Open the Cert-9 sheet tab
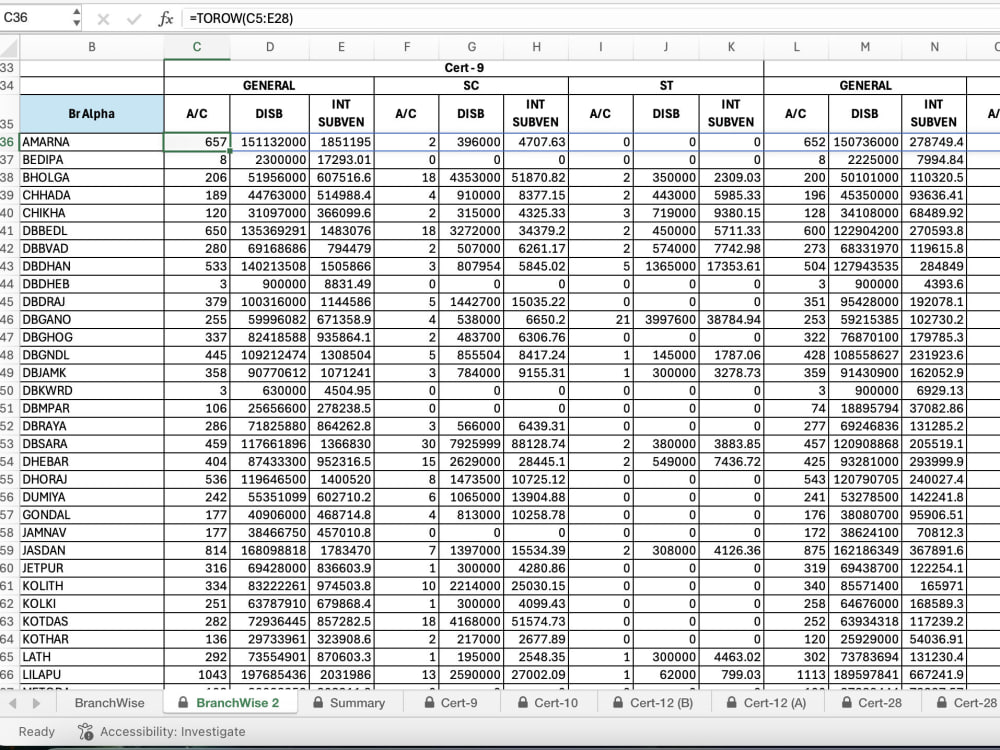This screenshot has width=1000, height=750. click(x=452, y=703)
